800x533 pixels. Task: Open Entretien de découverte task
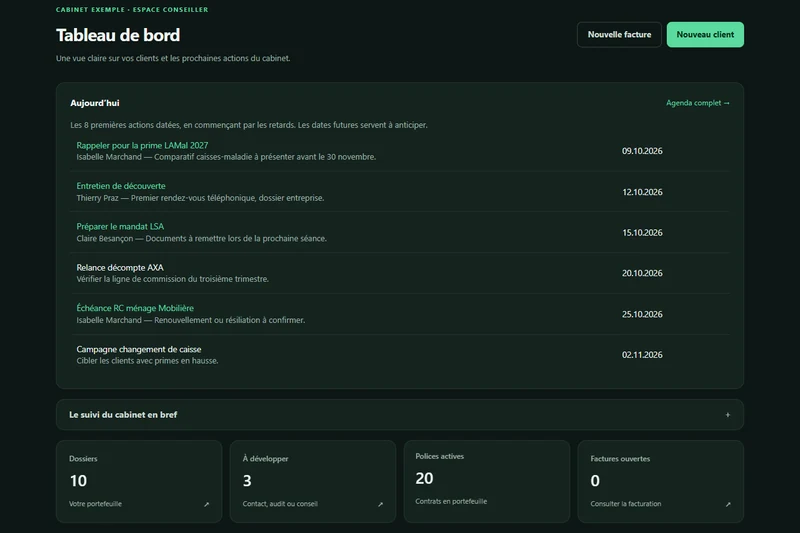(121, 186)
